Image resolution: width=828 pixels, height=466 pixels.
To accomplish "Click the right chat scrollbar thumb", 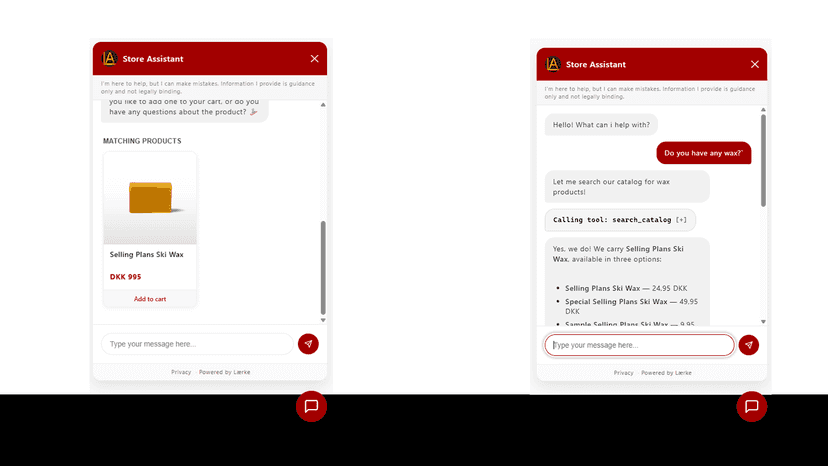I will (763, 161).
